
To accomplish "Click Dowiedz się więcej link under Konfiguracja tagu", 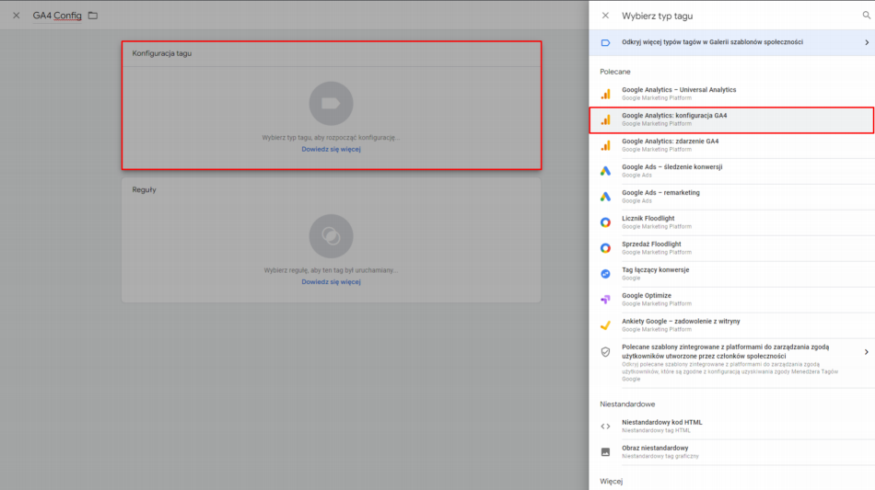I will [331, 149].
